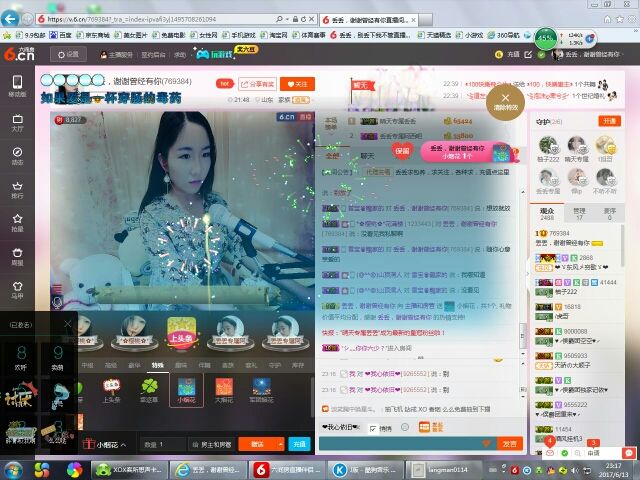
Task: Click the microphone icon on video
Action: pos(57,302)
